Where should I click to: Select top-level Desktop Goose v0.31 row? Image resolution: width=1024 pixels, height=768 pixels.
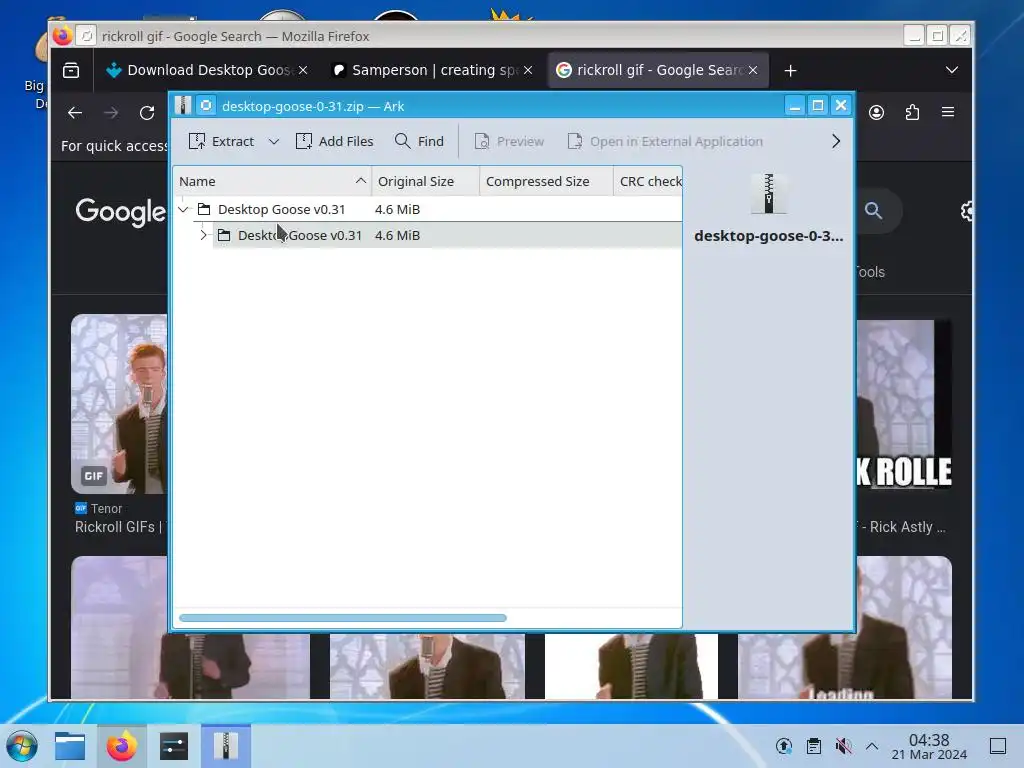[427, 209]
